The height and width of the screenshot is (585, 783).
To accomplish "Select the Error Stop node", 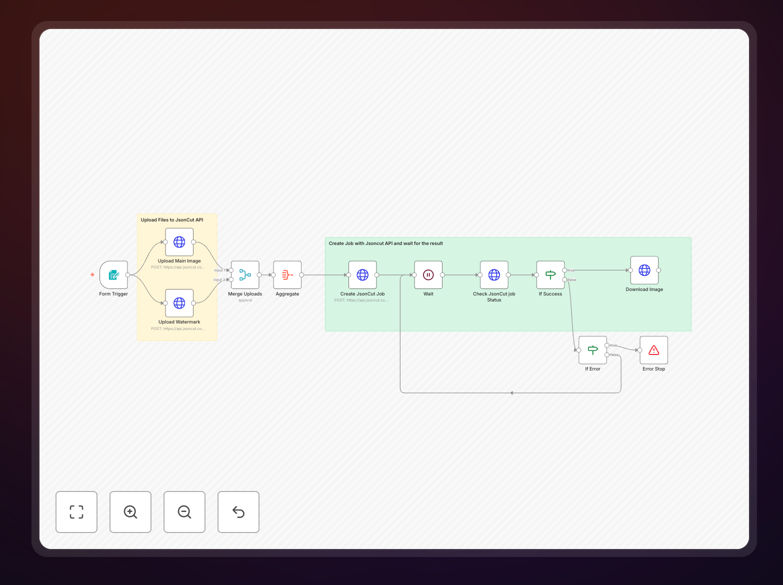I will point(654,350).
